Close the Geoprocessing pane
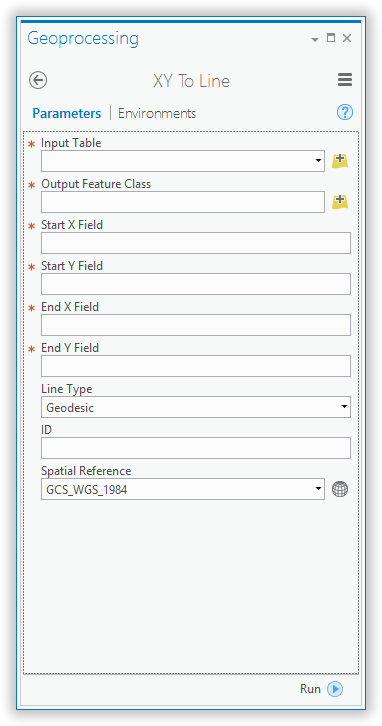Image resolution: width=382 pixels, height=726 pixels. pyautogui.click(x=347, y=38)
